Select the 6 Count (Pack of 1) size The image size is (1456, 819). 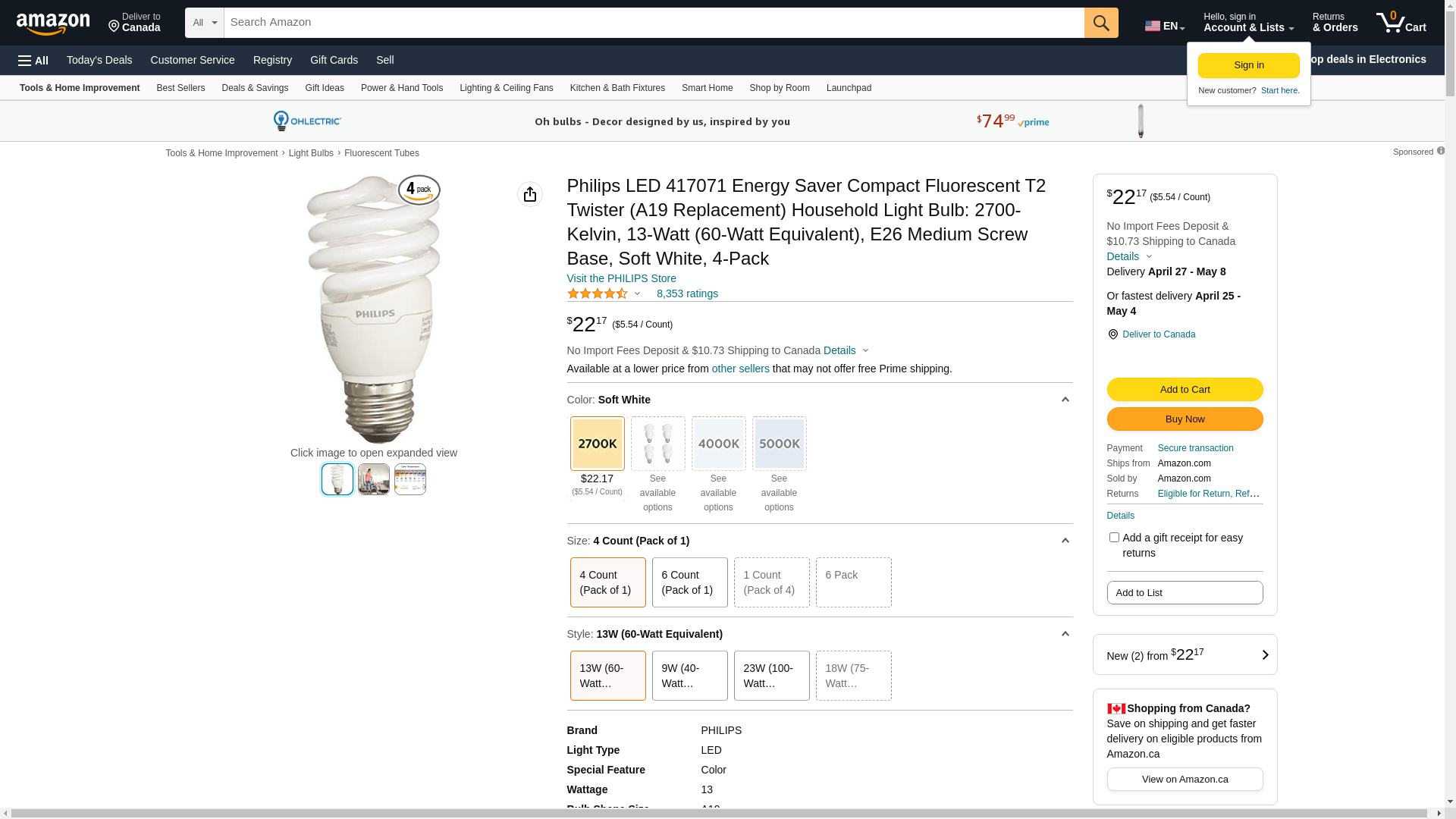coord(689,582)
